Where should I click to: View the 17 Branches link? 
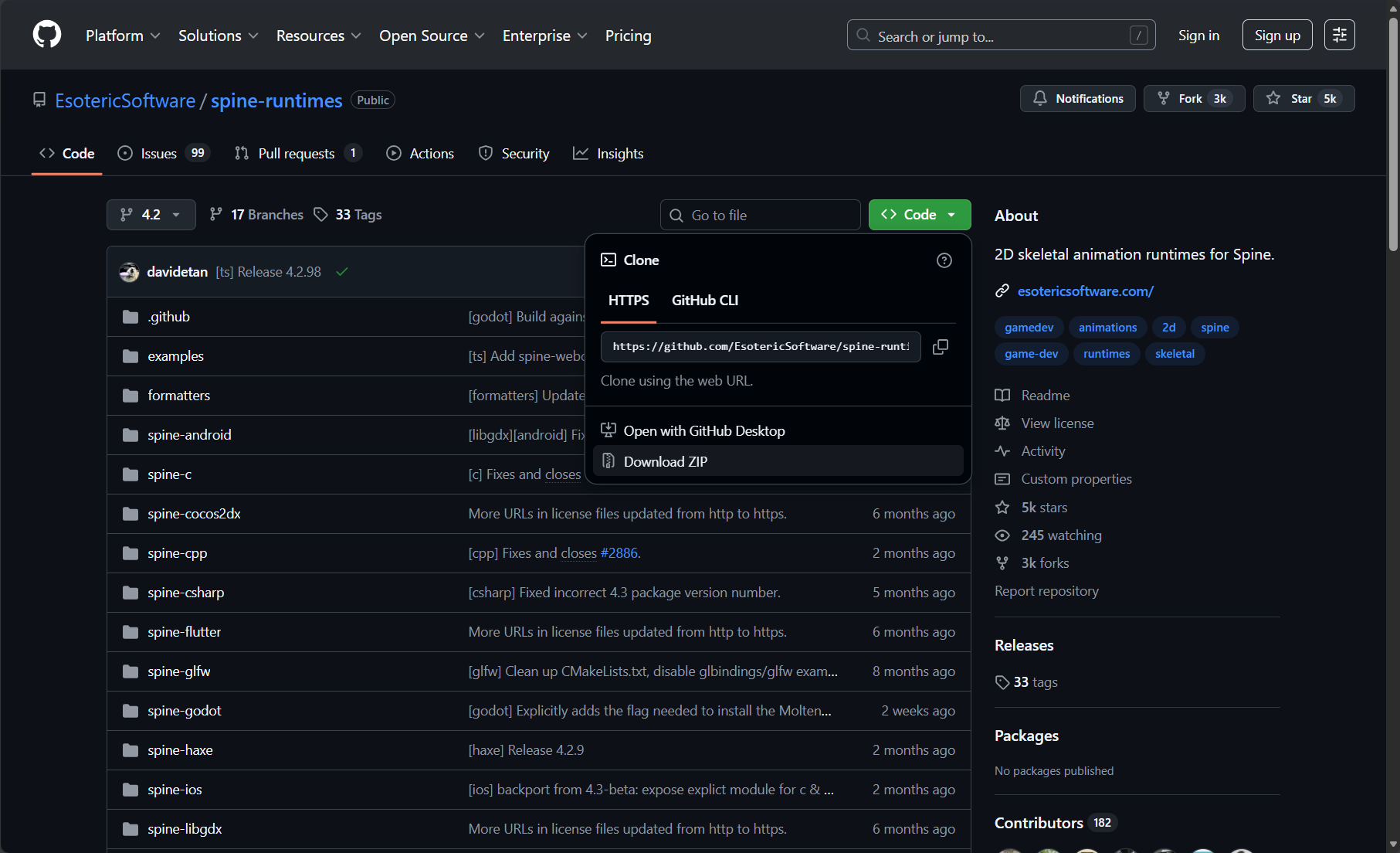257,215
